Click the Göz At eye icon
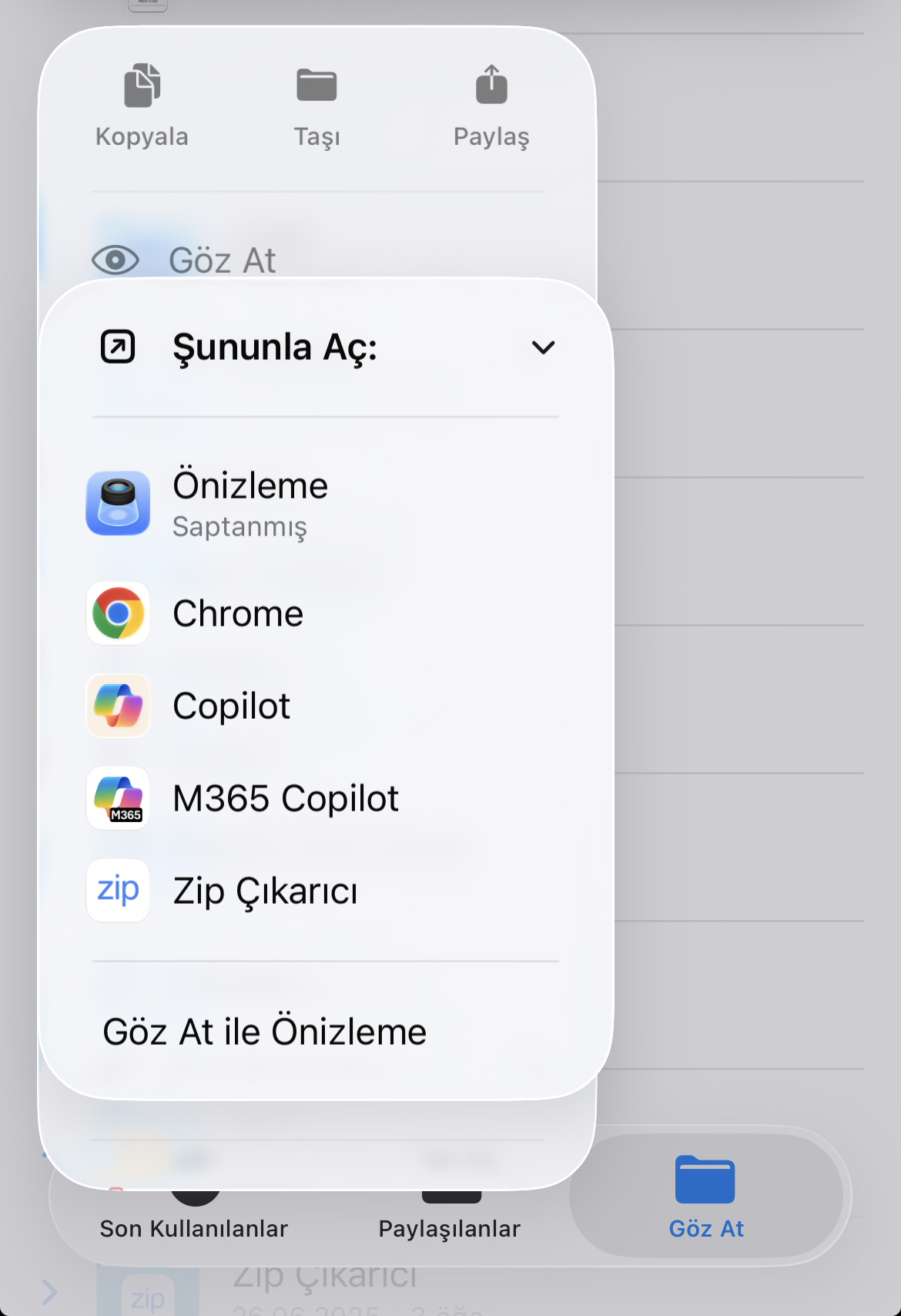This screenshot has width=901, height=1316. pos(116,260)
